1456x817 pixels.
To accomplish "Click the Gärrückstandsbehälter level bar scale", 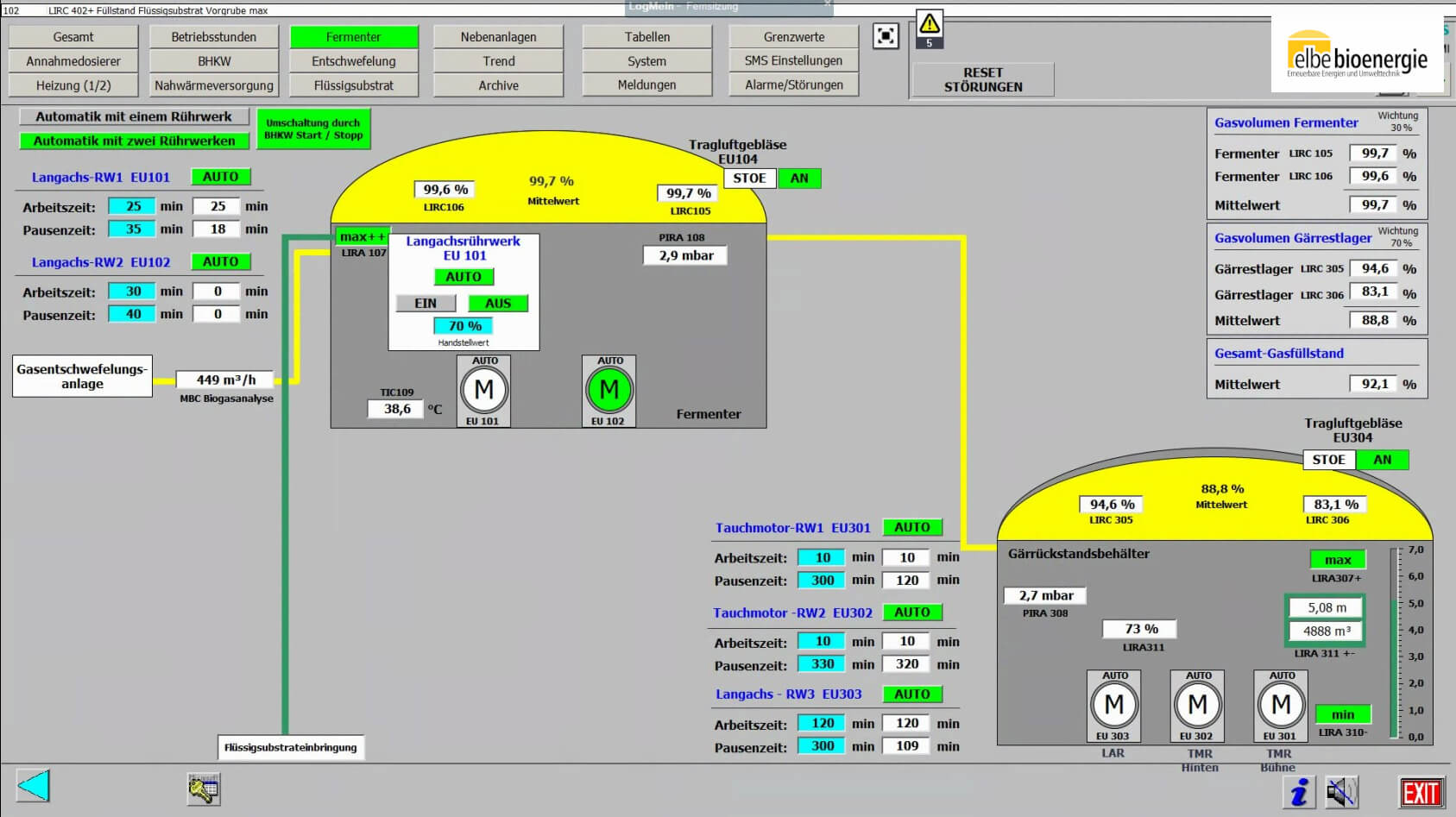I will point(1407,644).
